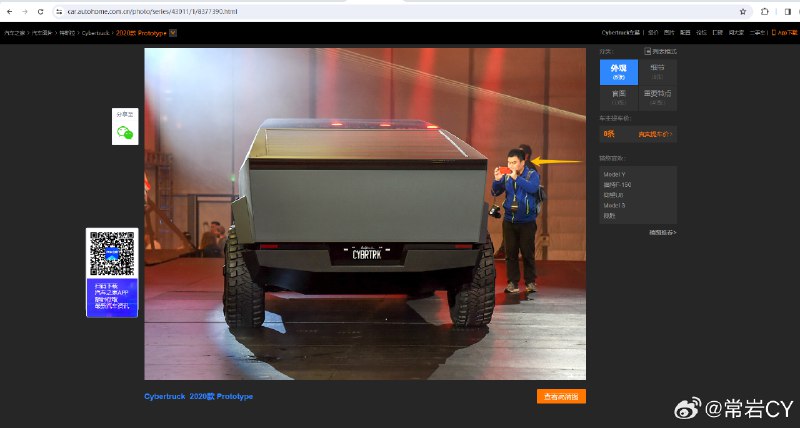Open the 二手车 item in the top nav
This screenshot has height=428, width=800.
coord(757,33)
